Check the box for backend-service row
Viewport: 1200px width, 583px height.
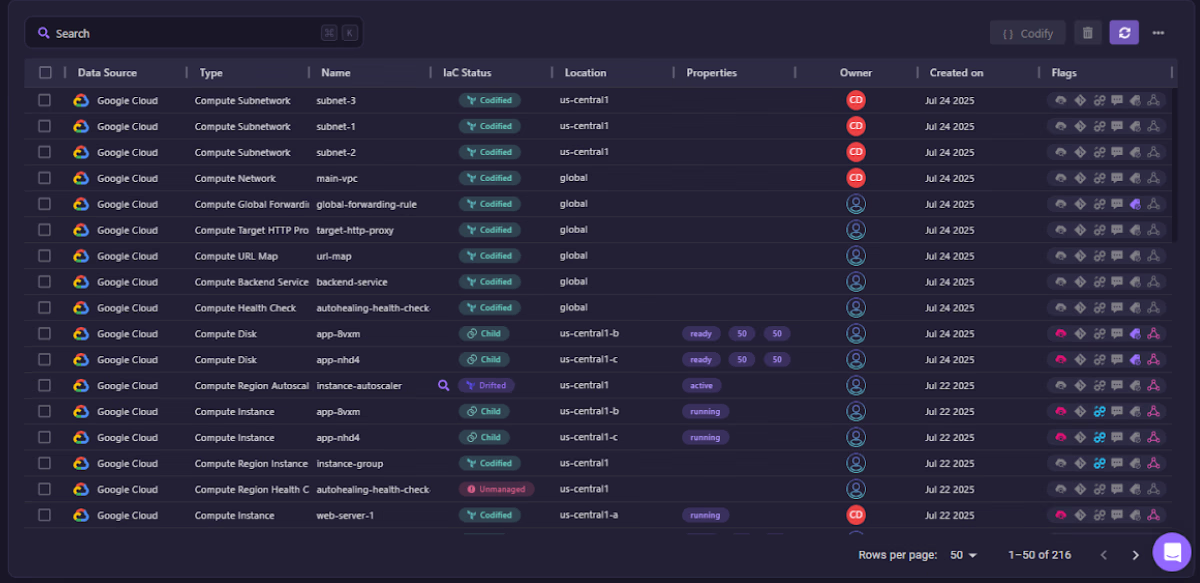(x=44, y=282)
